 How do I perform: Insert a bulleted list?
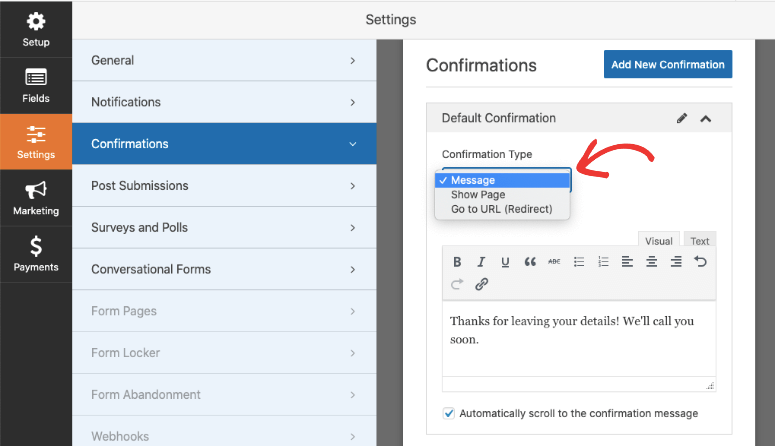[x=579, y=262]
